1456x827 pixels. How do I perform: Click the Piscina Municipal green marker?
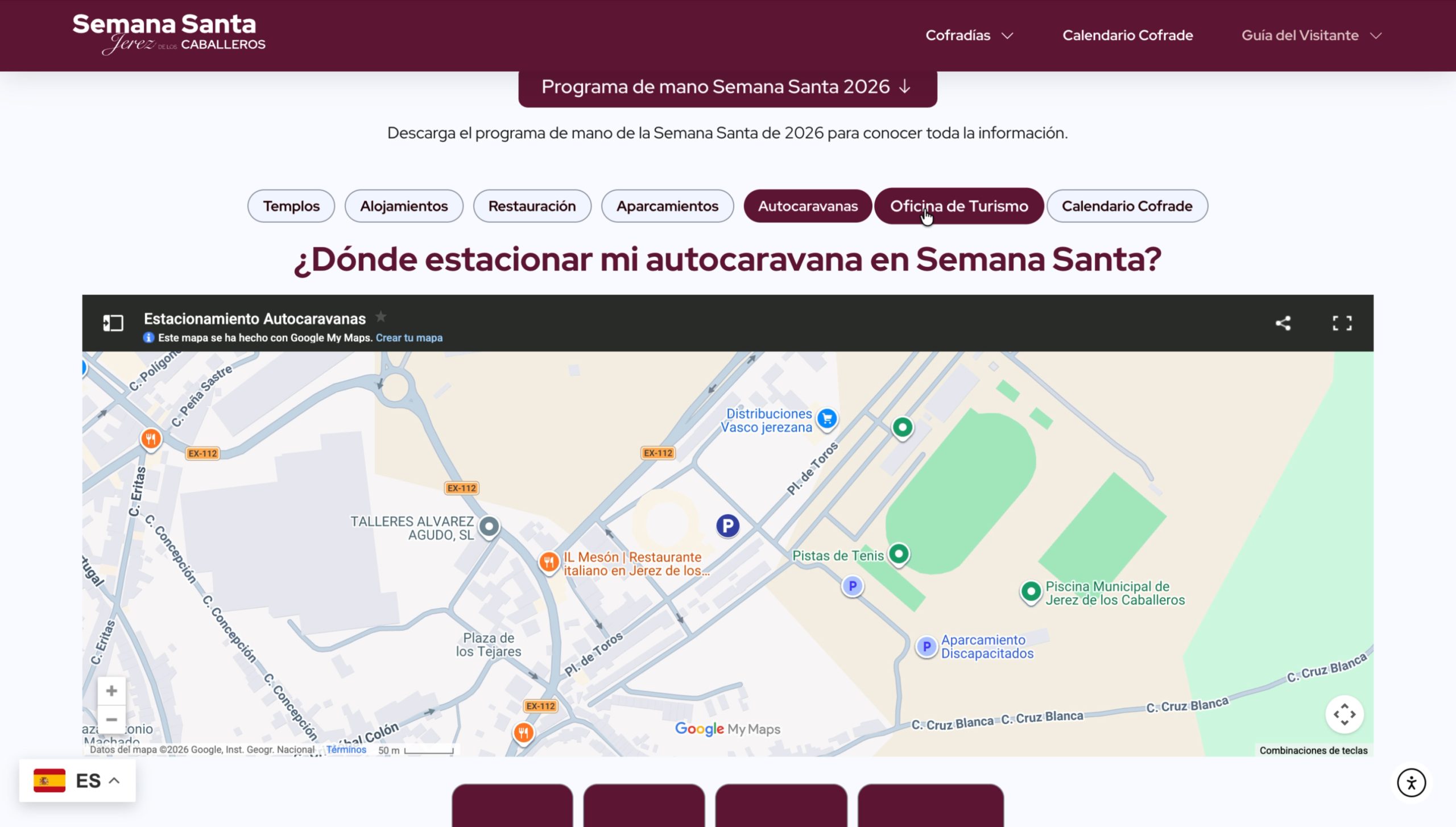pyautogui.click(x=1031, y=592)
